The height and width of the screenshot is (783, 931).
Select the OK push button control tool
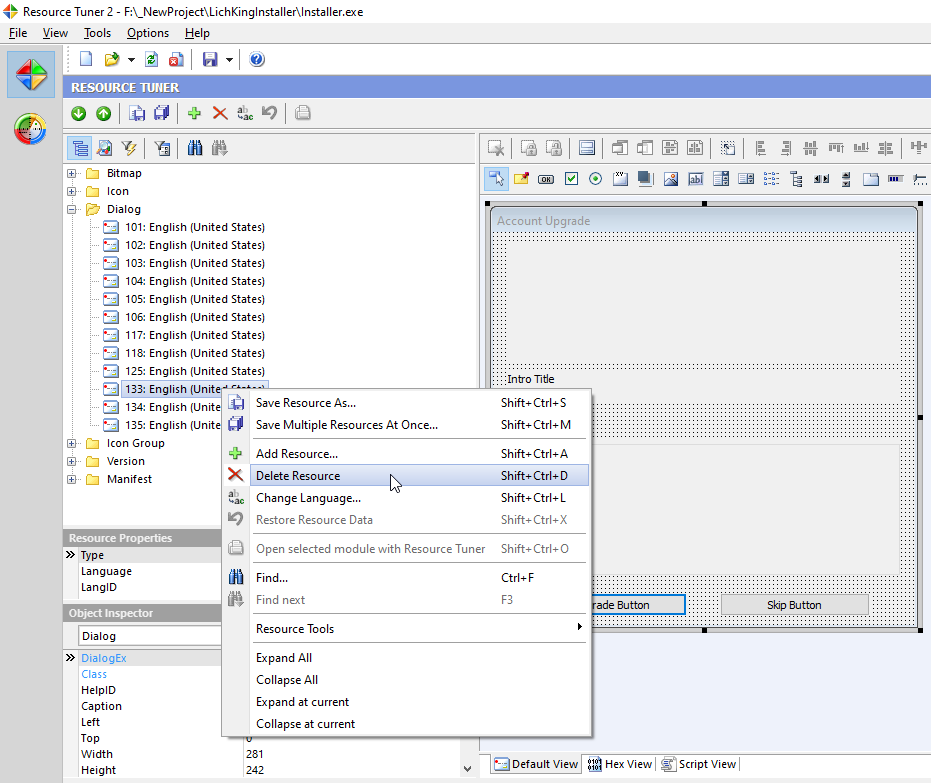click(546, 179)
